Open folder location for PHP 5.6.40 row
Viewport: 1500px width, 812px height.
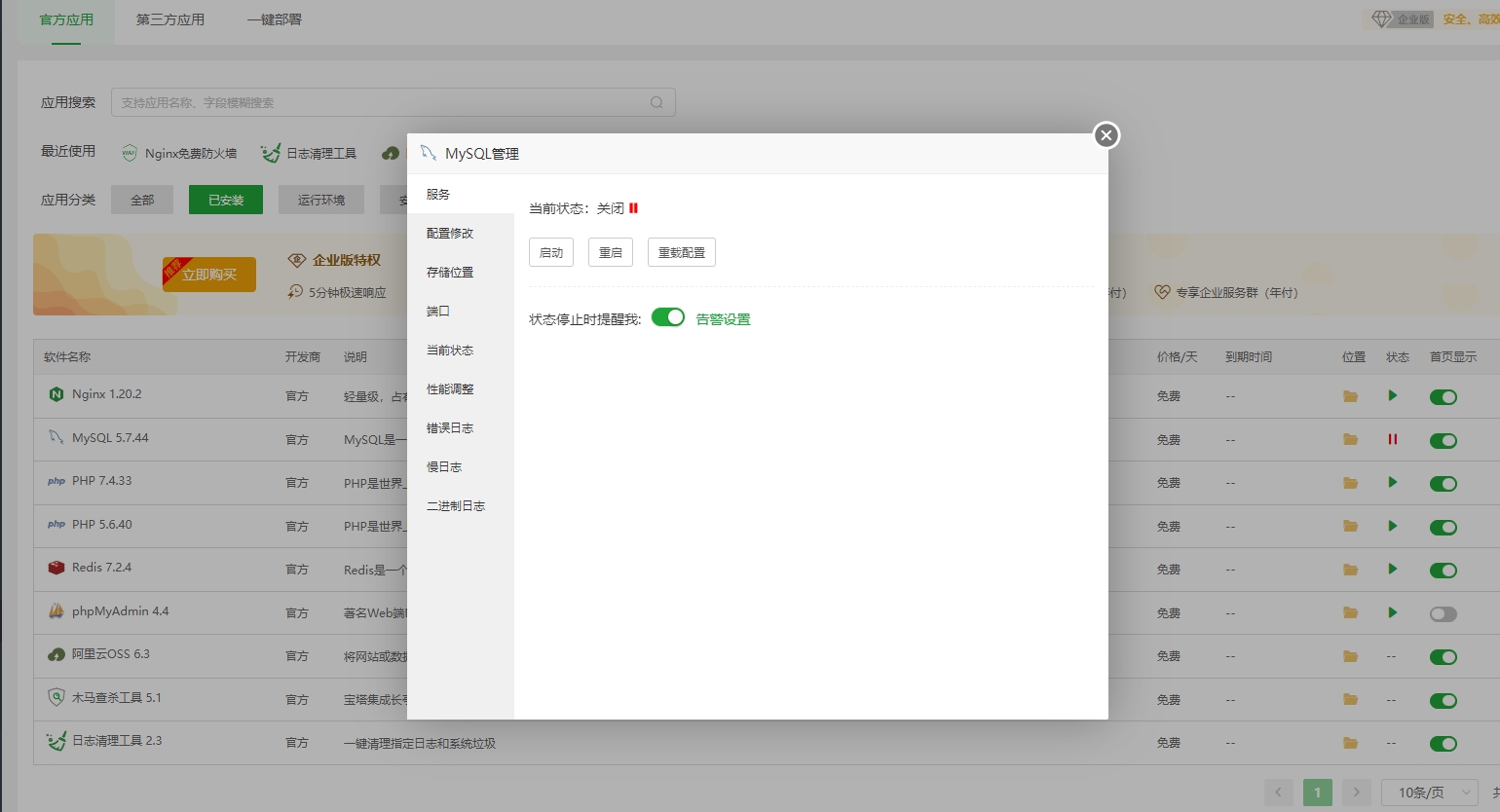pos(1350,526)
